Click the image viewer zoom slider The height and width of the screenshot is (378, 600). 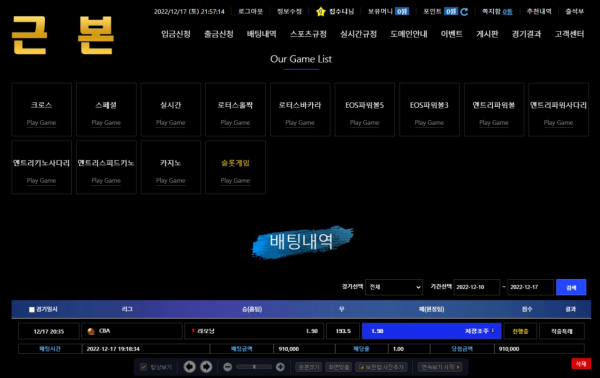click(254, 367)
